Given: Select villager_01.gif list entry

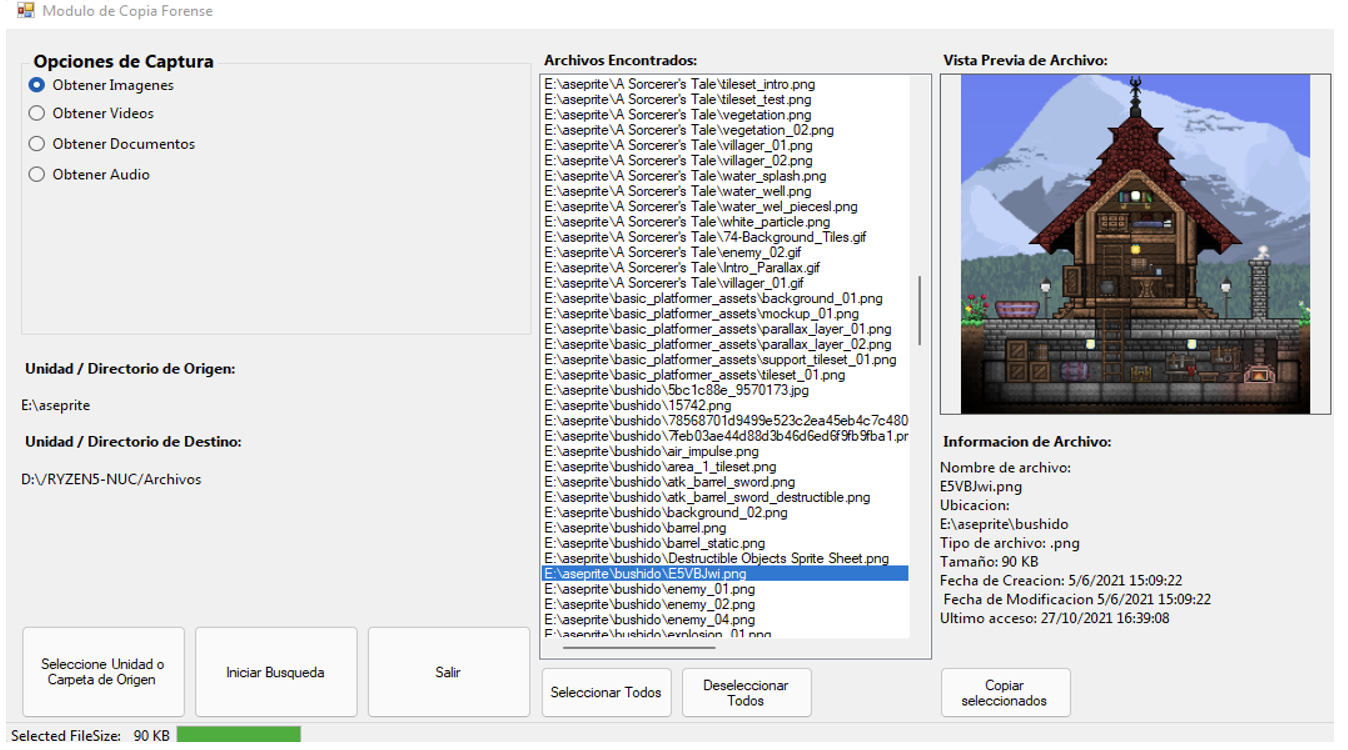Looking at the screenshot, I should (x=725, y=283).
